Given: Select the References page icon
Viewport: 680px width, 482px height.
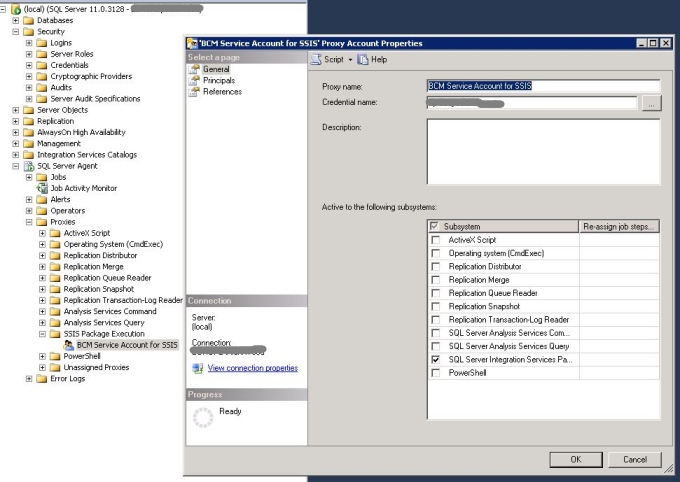Looking at the screenshot, I should tap(194, 92).
